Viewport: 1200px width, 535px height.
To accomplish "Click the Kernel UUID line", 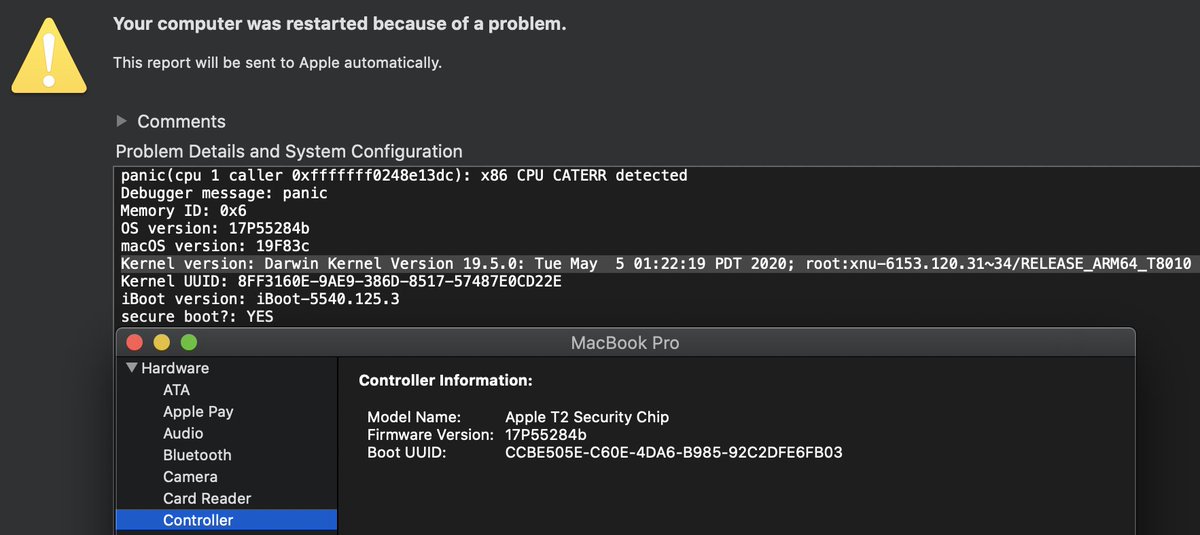I will tap(341, 281).
